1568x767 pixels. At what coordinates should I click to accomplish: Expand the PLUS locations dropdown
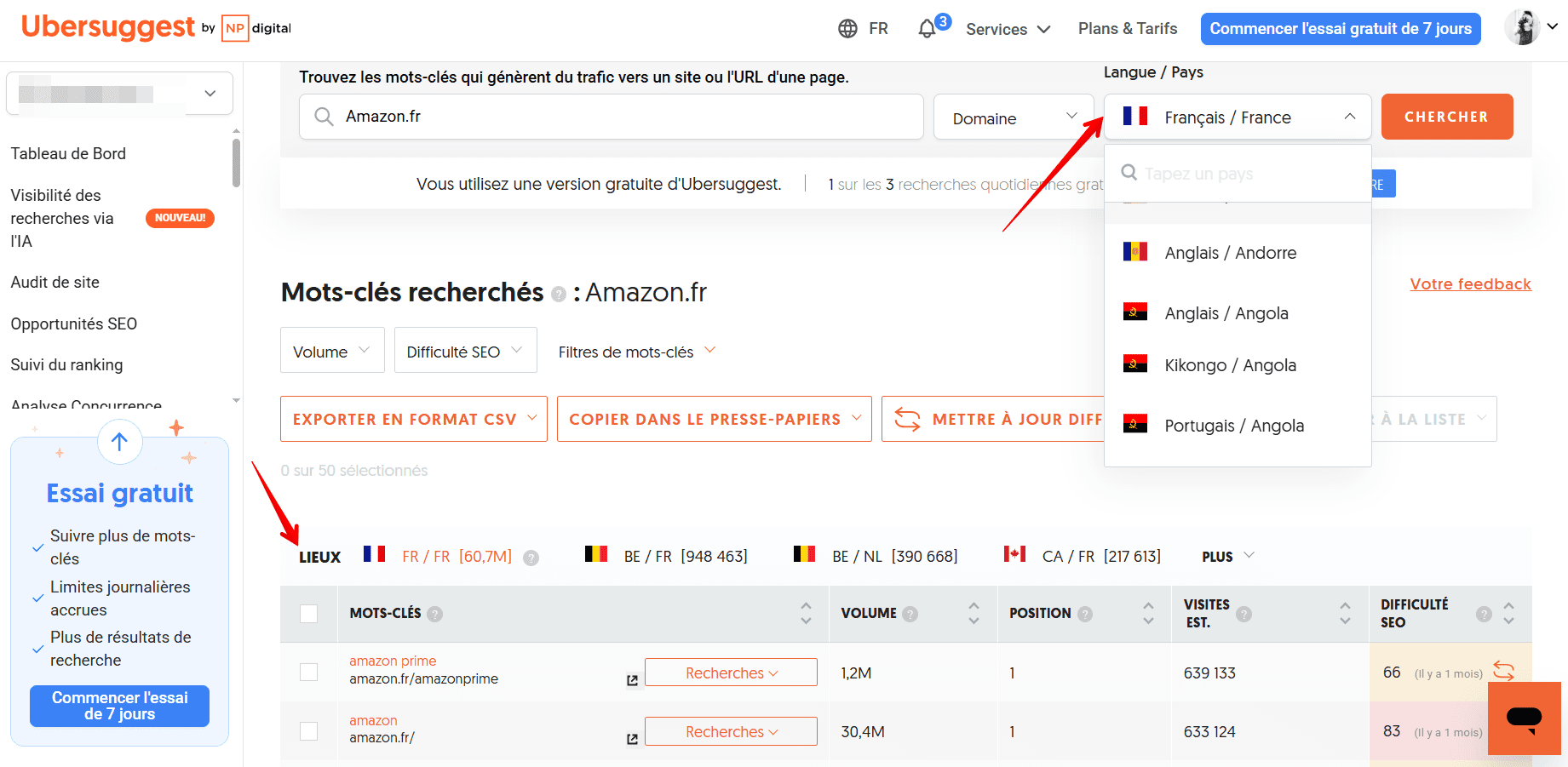tap(1226, 556)
